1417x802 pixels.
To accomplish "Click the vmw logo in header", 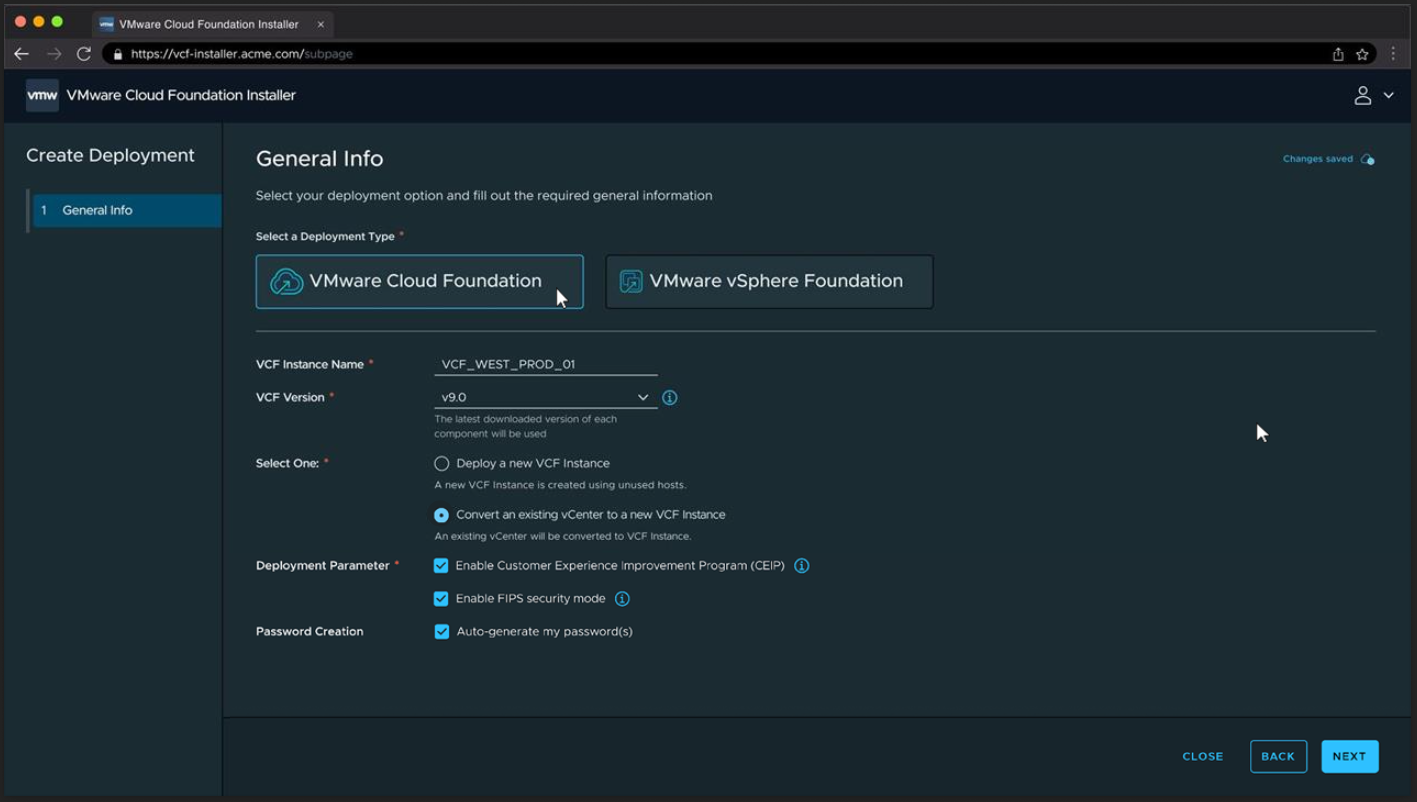I will pos(42,95).
